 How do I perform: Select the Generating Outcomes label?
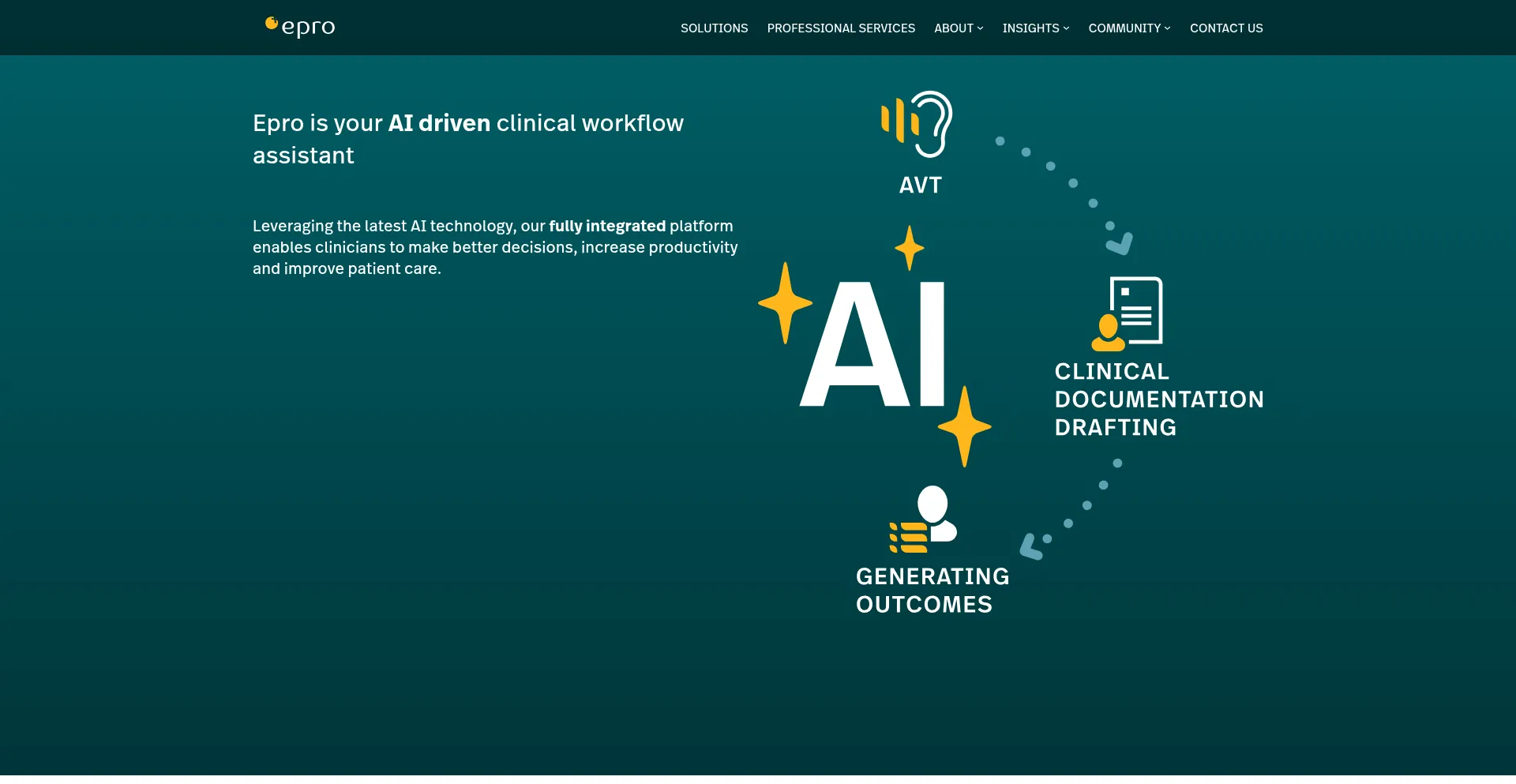point(932,591)
